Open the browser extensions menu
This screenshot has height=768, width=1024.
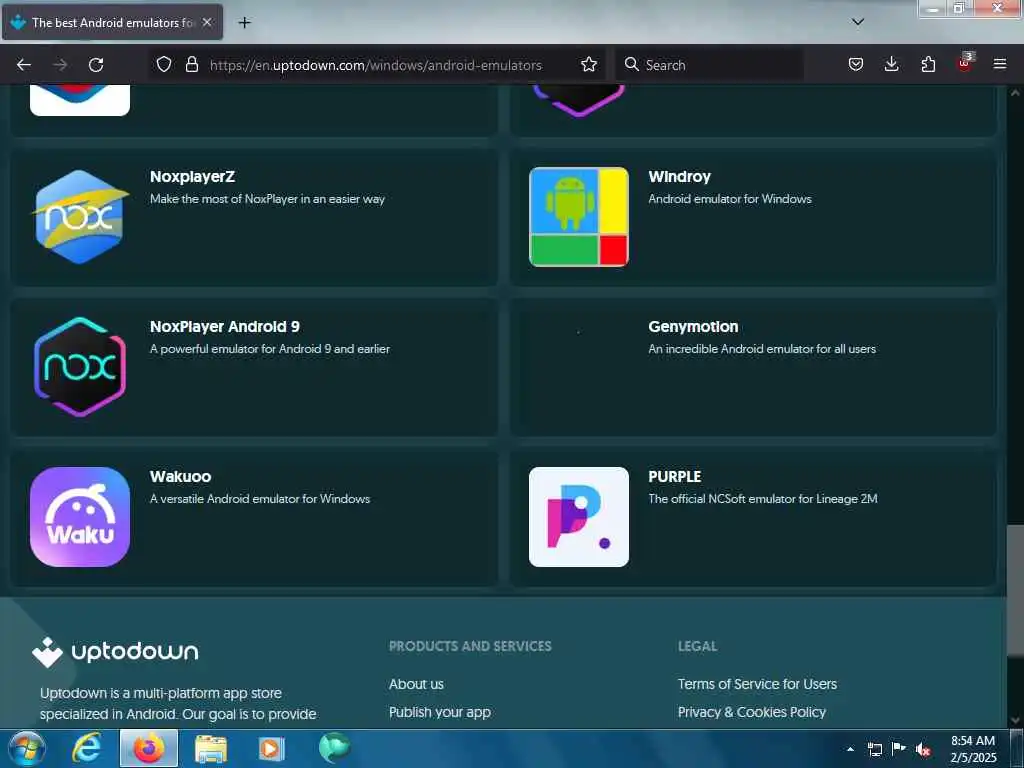pos(928,65)
